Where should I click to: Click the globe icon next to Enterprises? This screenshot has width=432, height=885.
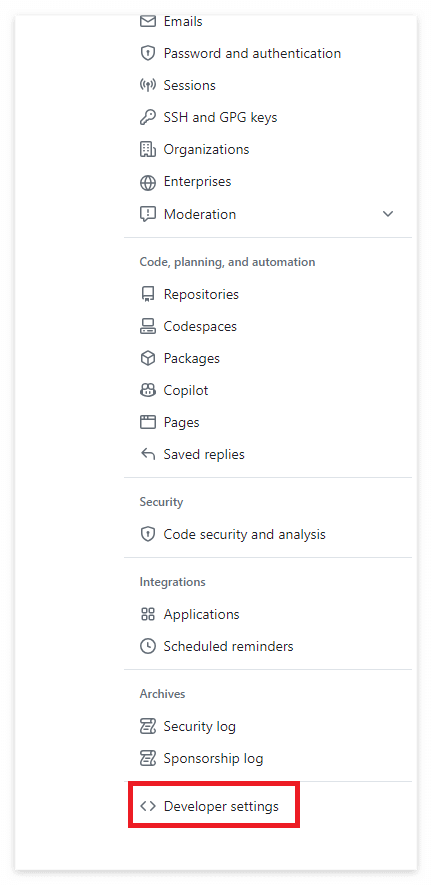[x=147, y=182]
